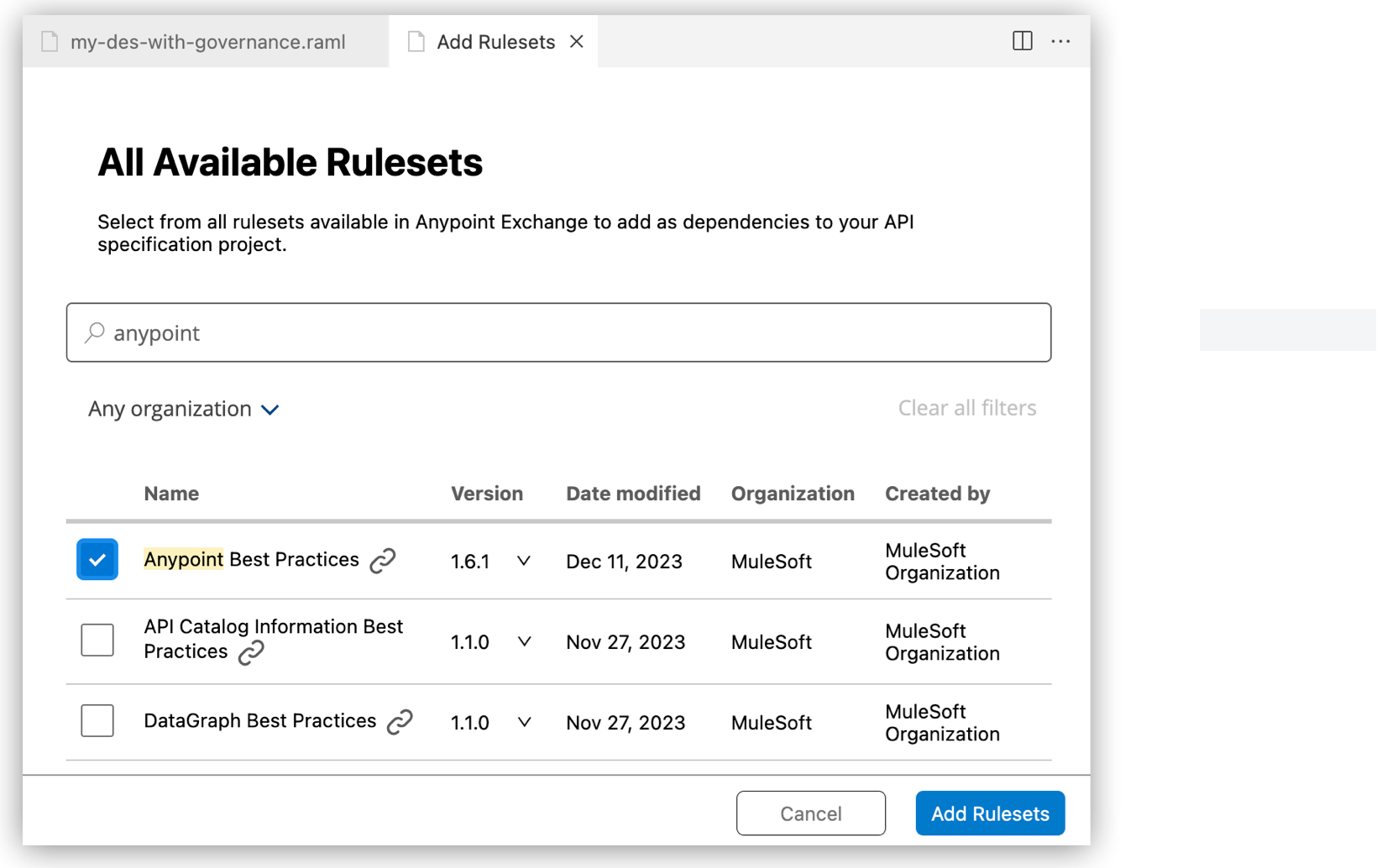The width and height of the screenshot is (1377, 868).
Task: Open version 1.1.0 dropdown for API Catalog
Action: click(x=524, y=642)
